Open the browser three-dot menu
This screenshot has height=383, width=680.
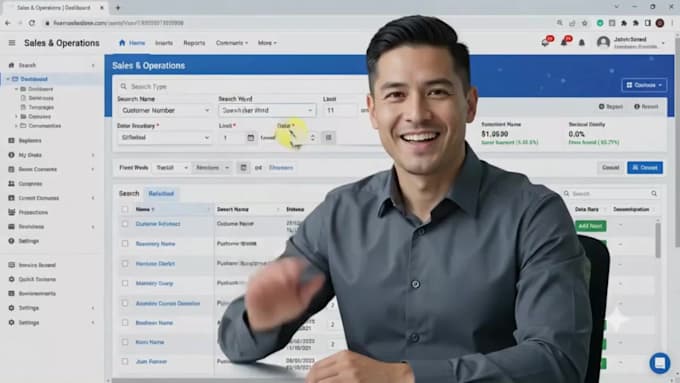[672, 23]
